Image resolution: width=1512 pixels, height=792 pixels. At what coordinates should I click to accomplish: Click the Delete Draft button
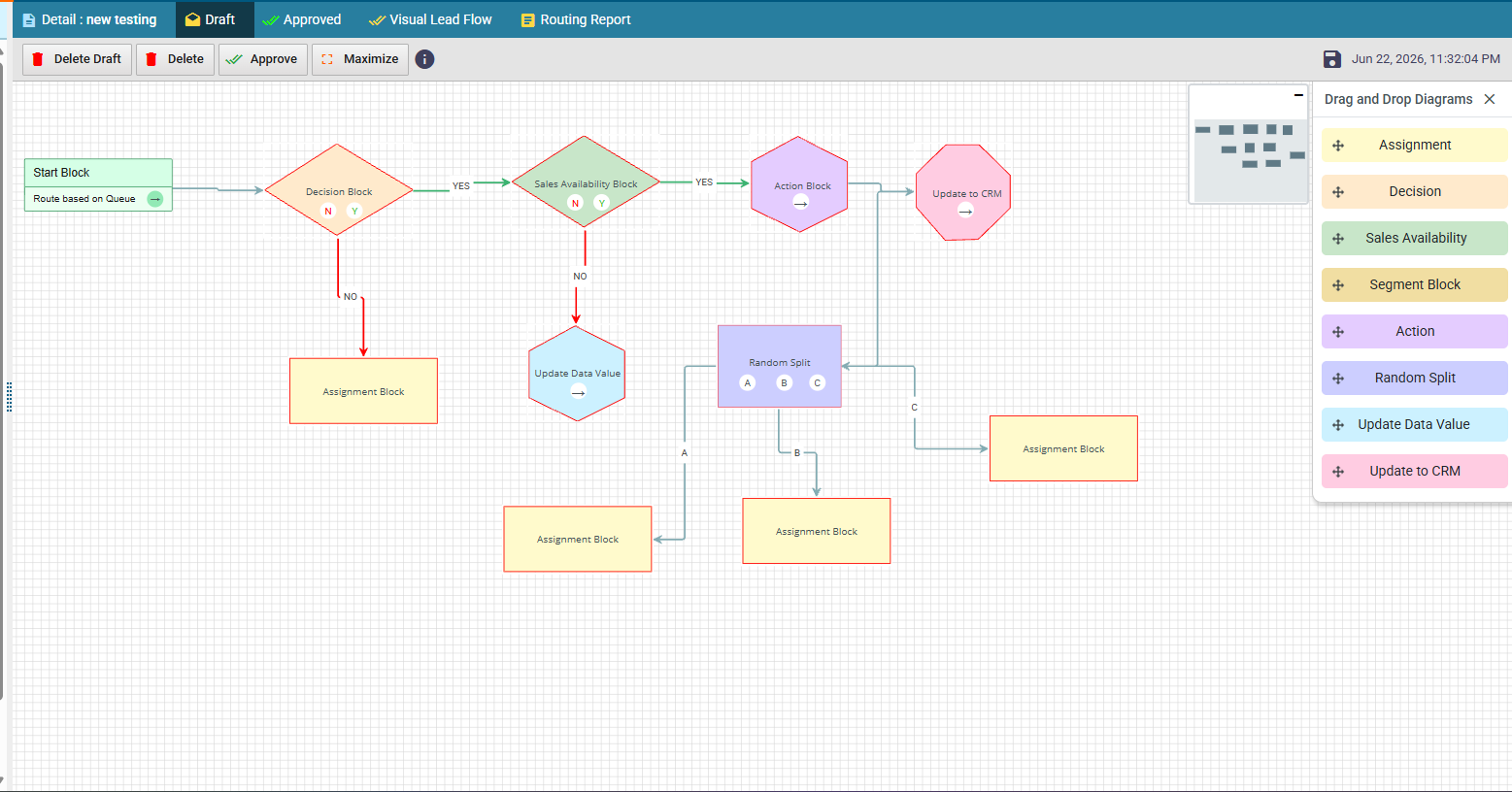click(77, 59)
